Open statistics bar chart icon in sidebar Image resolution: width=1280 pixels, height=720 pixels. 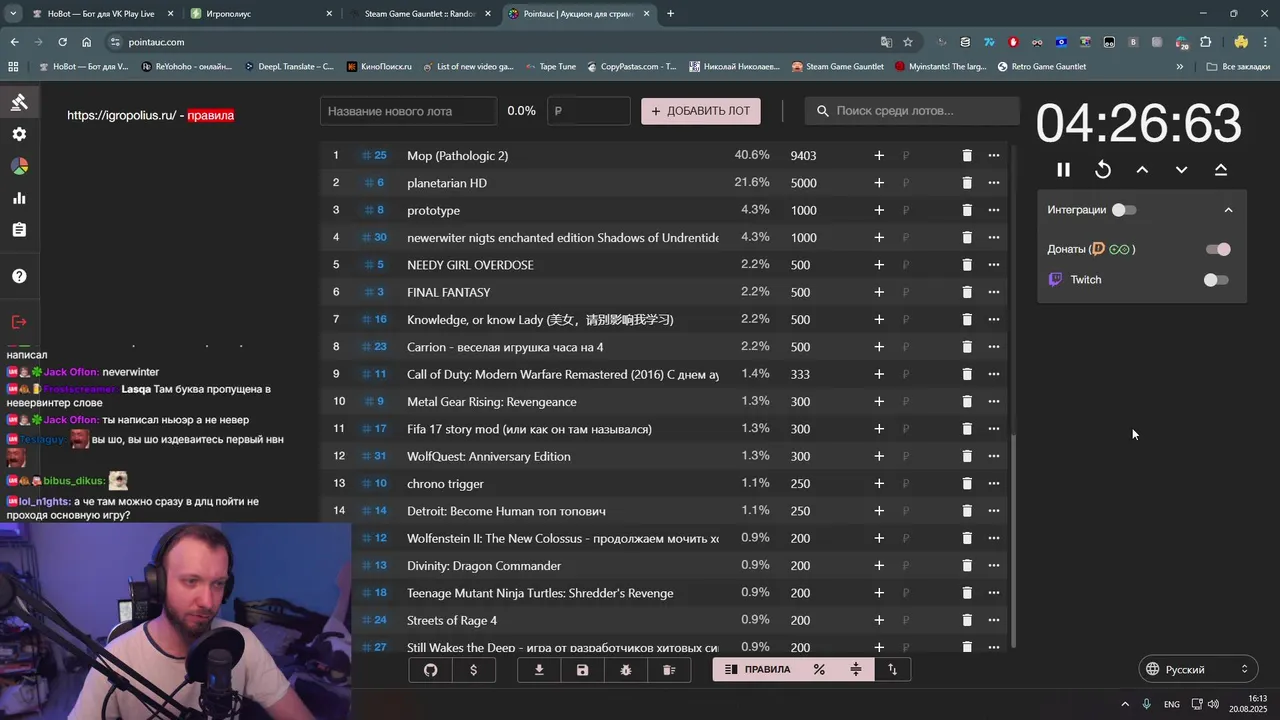coord(19,198)
